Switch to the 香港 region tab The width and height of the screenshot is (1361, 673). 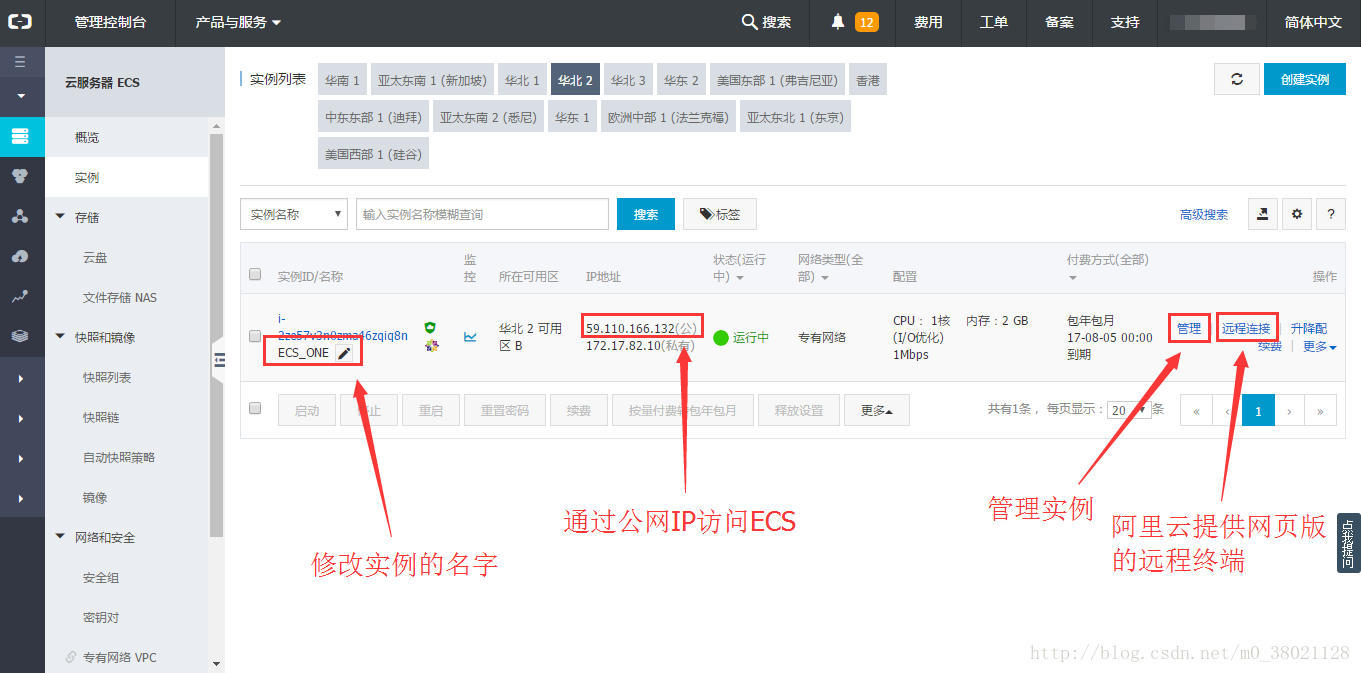868,80
